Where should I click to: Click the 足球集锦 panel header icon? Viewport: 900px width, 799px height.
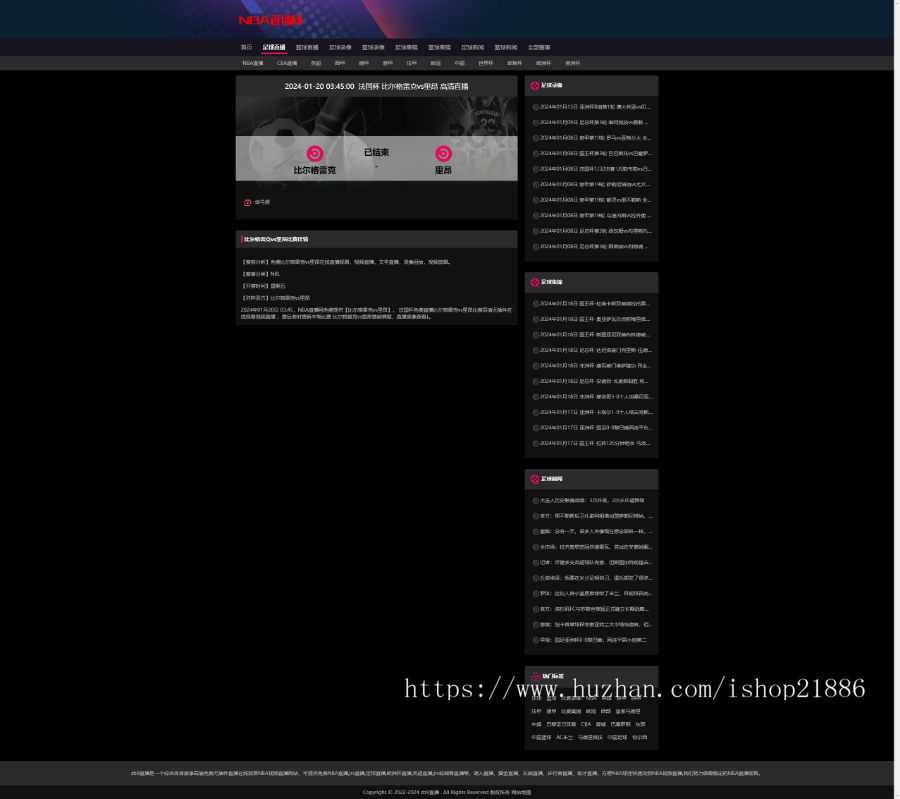coord(534,282)
